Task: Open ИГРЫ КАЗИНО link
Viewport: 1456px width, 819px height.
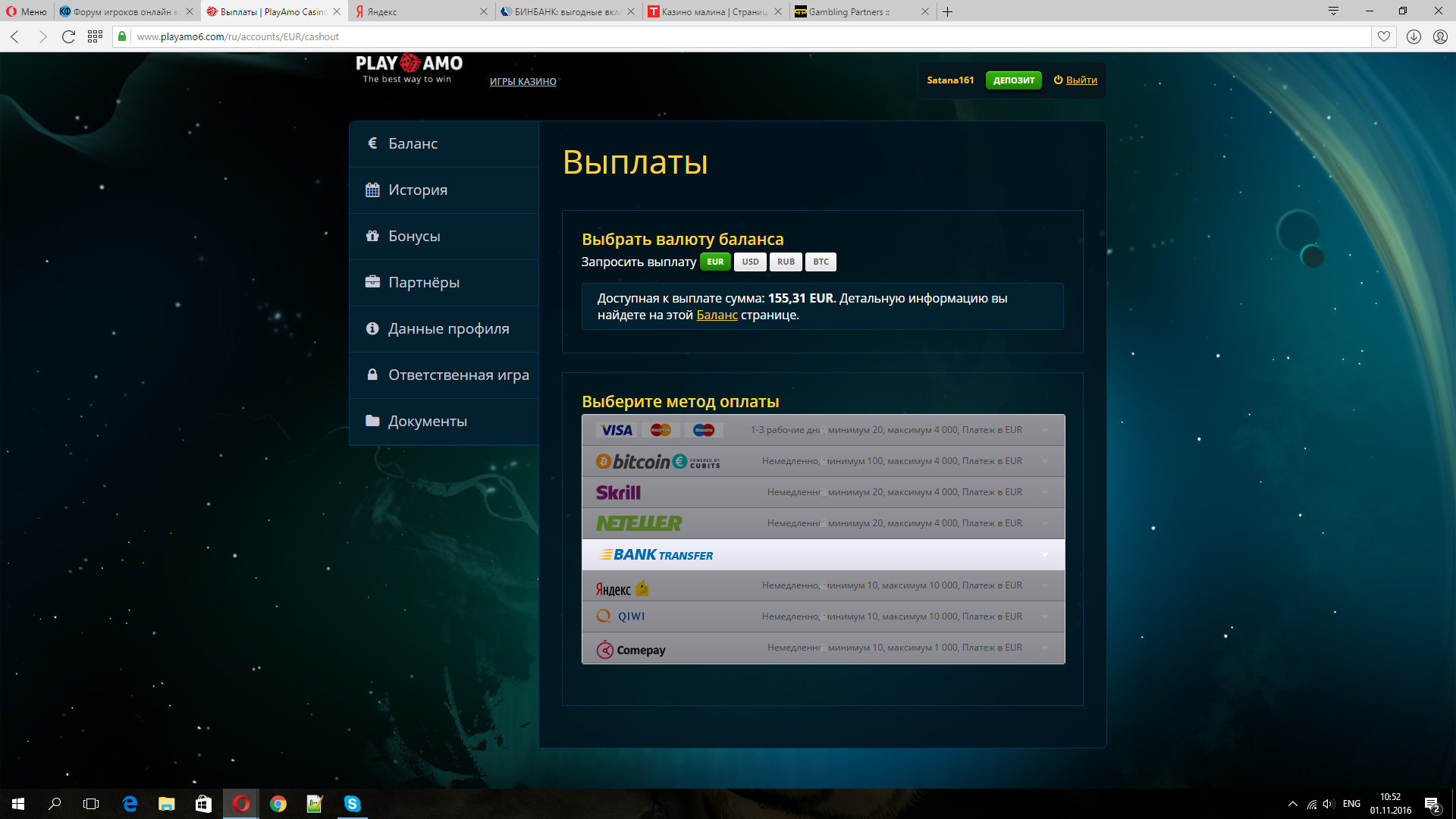Action: (x=523, y=82)
